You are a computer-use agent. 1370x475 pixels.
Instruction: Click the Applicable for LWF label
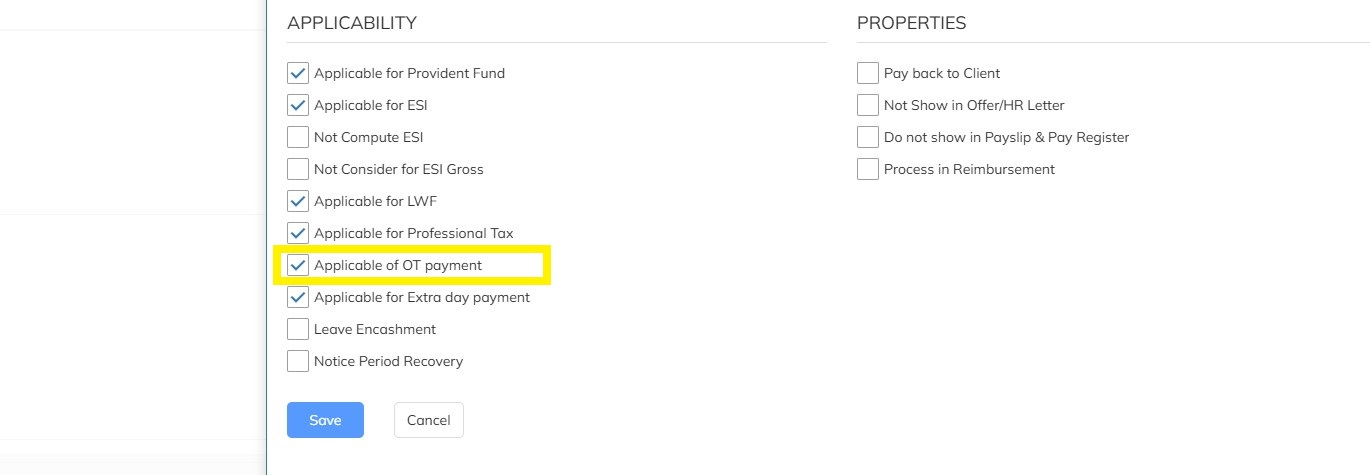coord(375,201)
